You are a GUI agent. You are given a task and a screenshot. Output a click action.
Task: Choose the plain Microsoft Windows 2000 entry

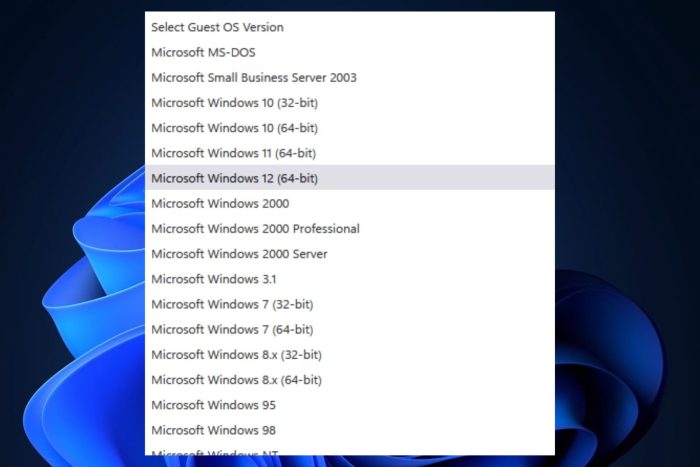pyautogui.click(x=350, y=204)
